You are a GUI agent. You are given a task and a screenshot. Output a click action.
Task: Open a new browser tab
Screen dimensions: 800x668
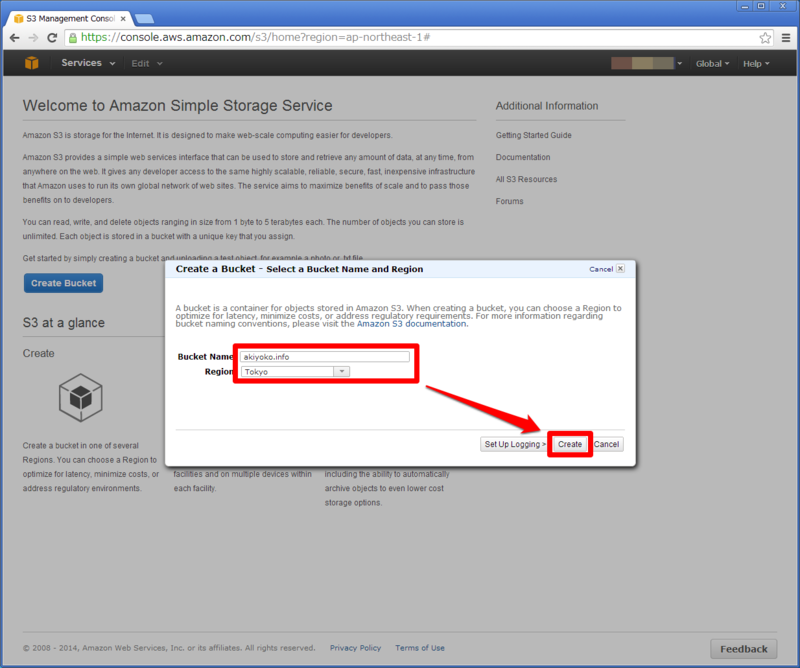(x=144, y=19)
